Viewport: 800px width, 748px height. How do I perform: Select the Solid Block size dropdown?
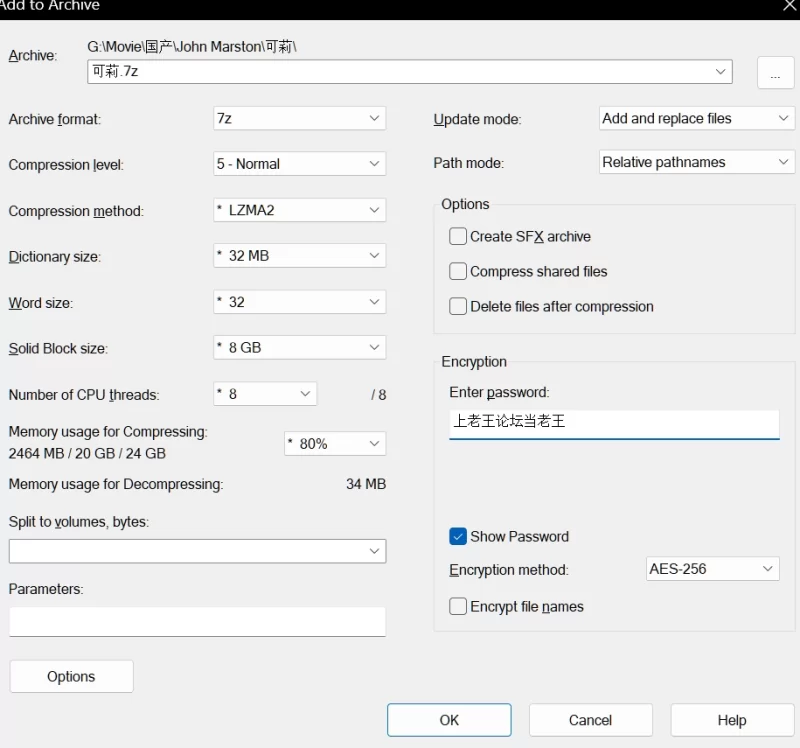tap(299, 347)
